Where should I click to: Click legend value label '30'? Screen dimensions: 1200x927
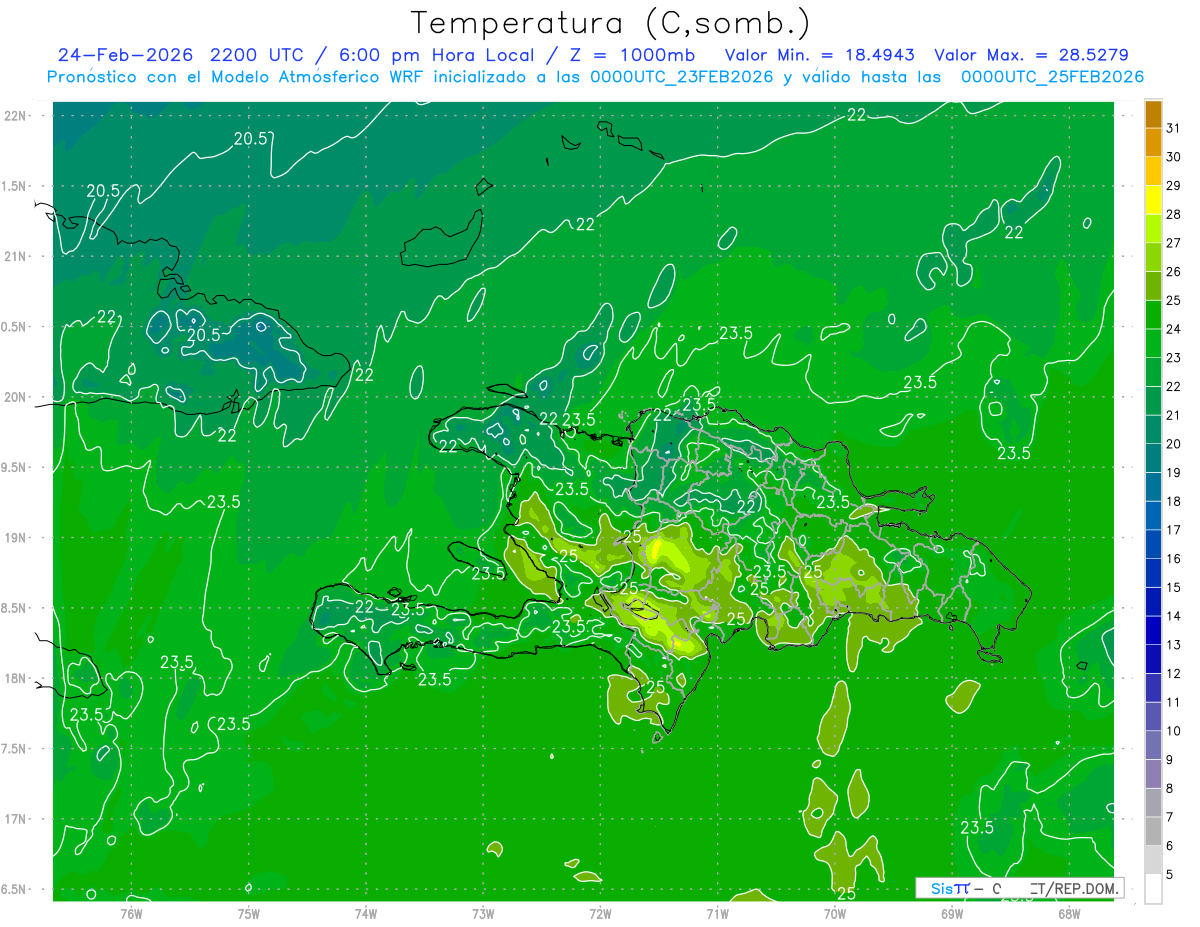1174,156
